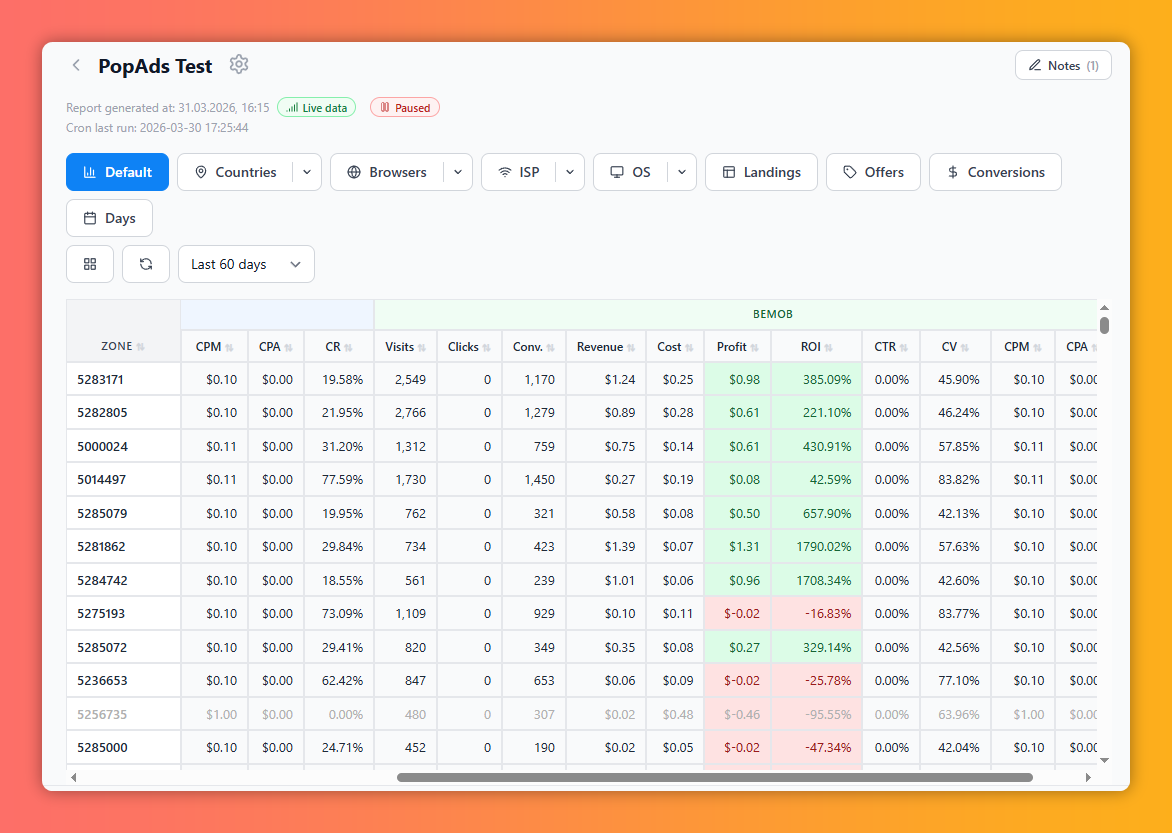Expand the OS dropdown arrow

682,172
